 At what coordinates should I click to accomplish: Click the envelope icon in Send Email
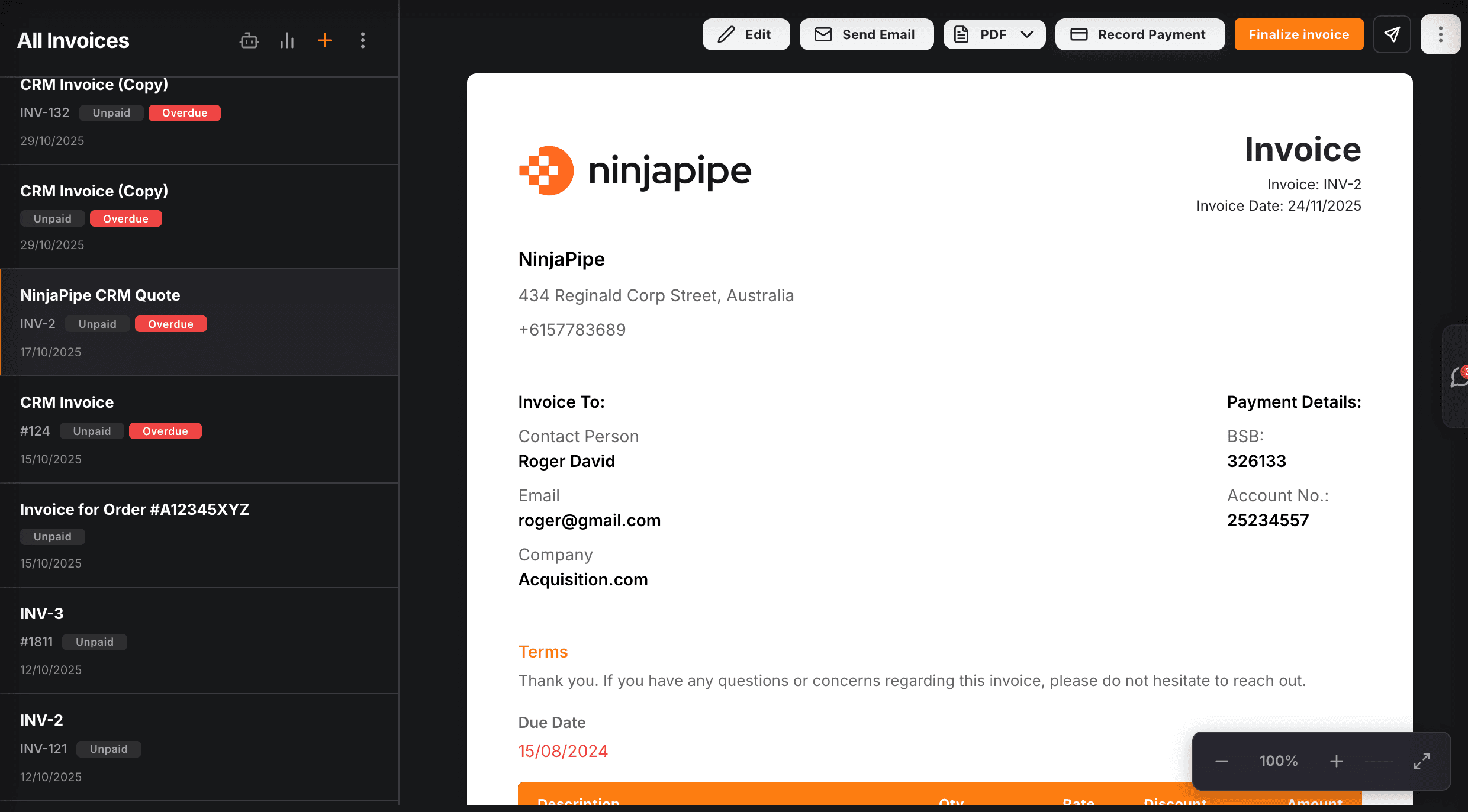point(823,34)
